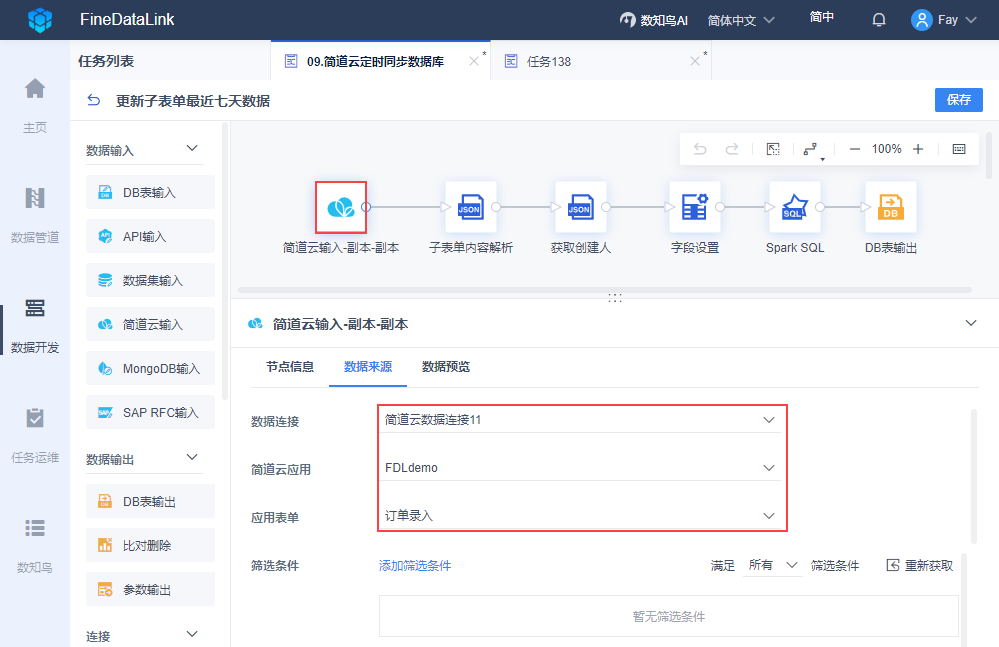
Task: Select the 子表单内容解析 JSON node
Action: 470,207
